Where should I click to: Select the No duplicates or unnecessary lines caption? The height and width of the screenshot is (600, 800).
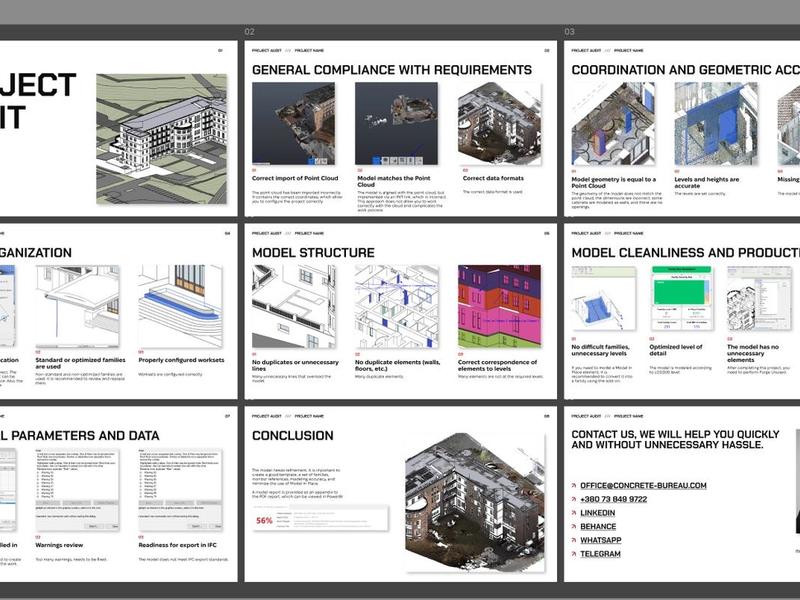[295, 365]
